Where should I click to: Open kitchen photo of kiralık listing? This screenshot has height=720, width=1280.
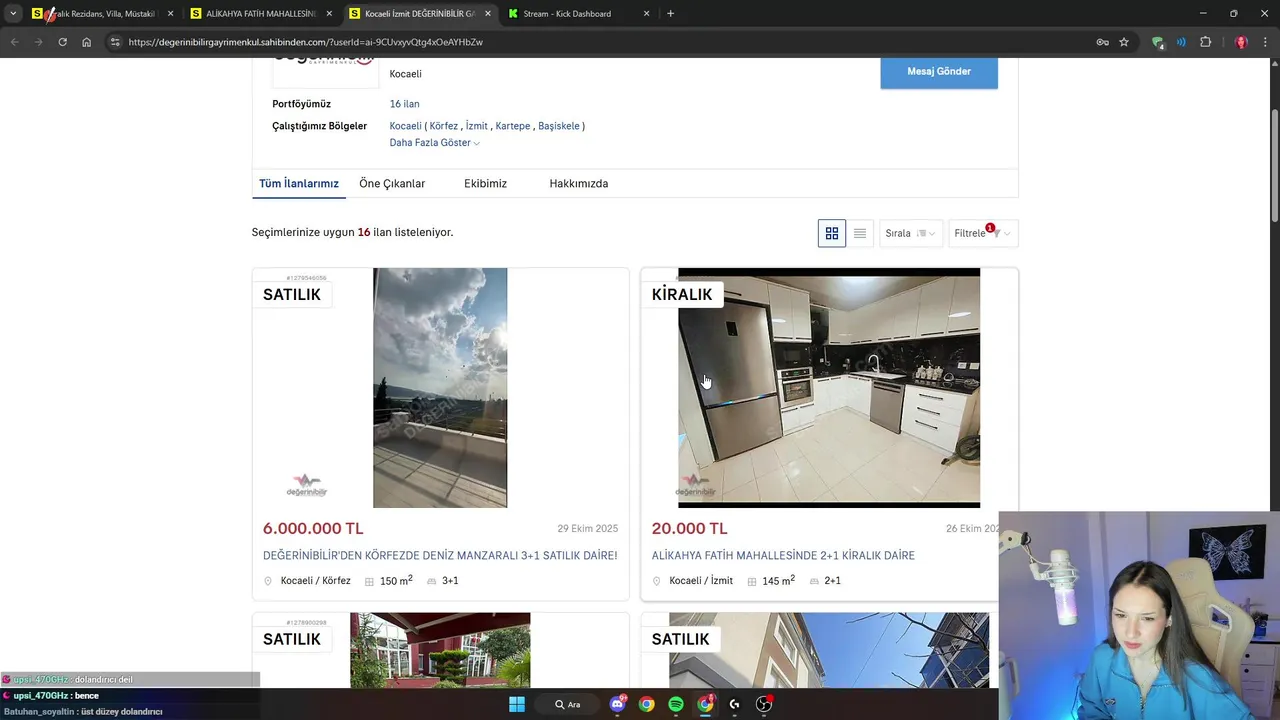[x=829, y=388]
